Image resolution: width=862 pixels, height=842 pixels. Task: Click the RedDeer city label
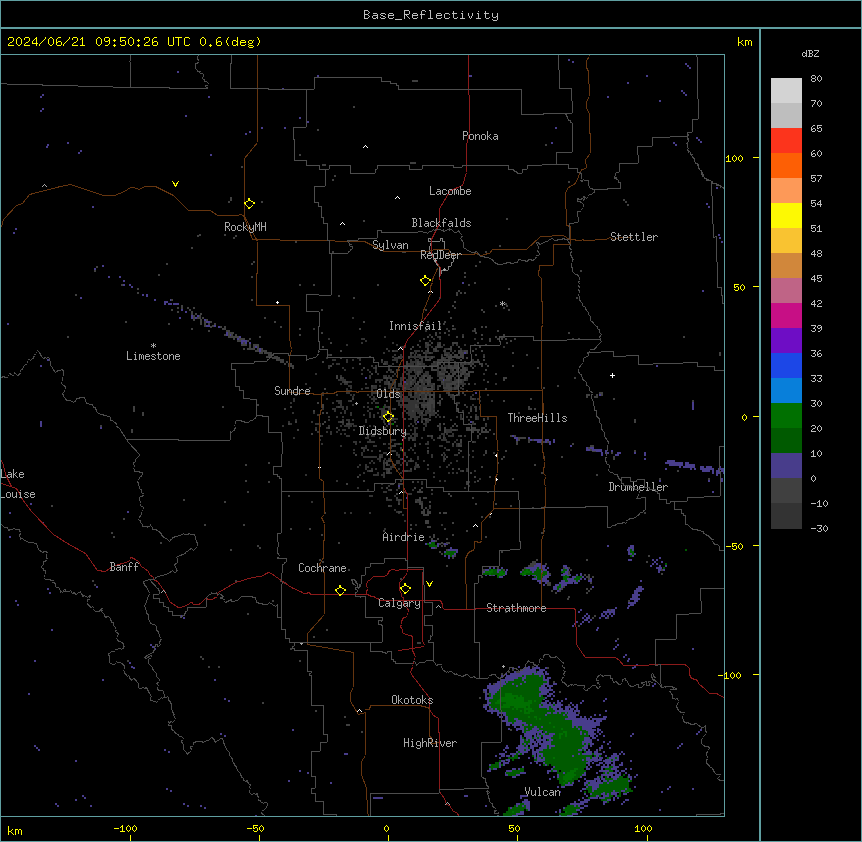440,255
